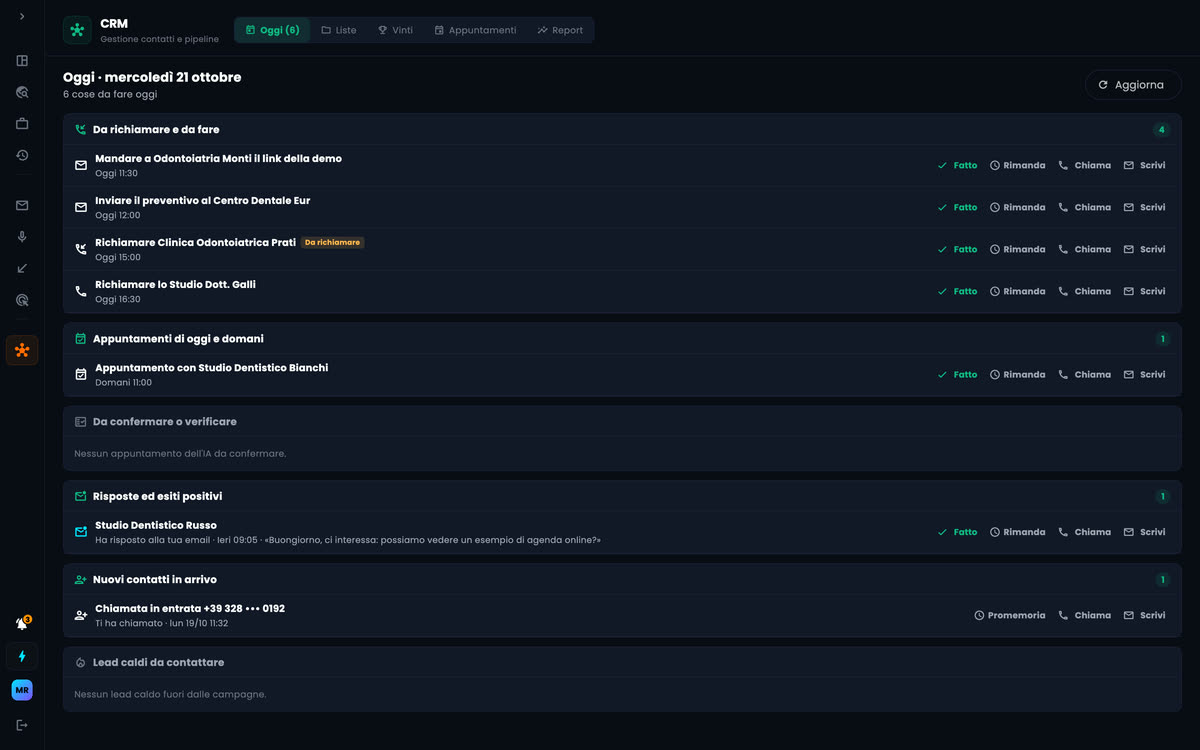Click Rimanda for the Centro Dentale Eur task
The image size is (1200, 750).
coord(1017,208)
